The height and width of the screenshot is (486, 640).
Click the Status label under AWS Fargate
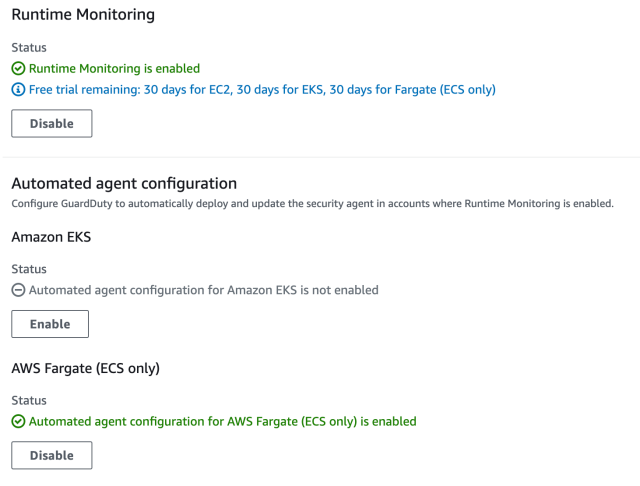(29, 400)
